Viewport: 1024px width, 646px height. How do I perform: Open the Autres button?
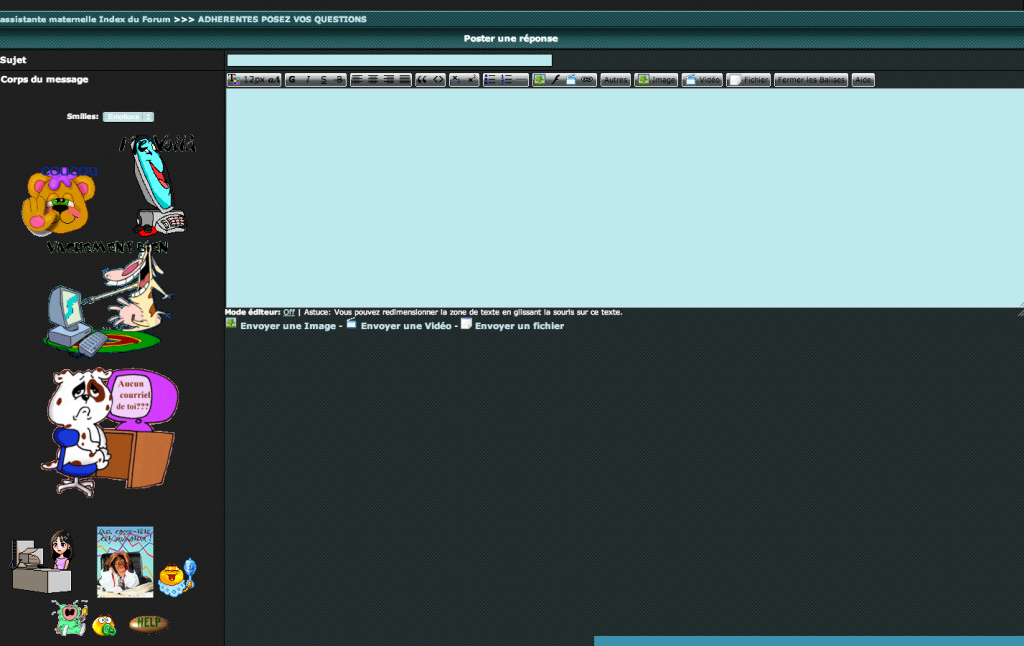(615, 80)
